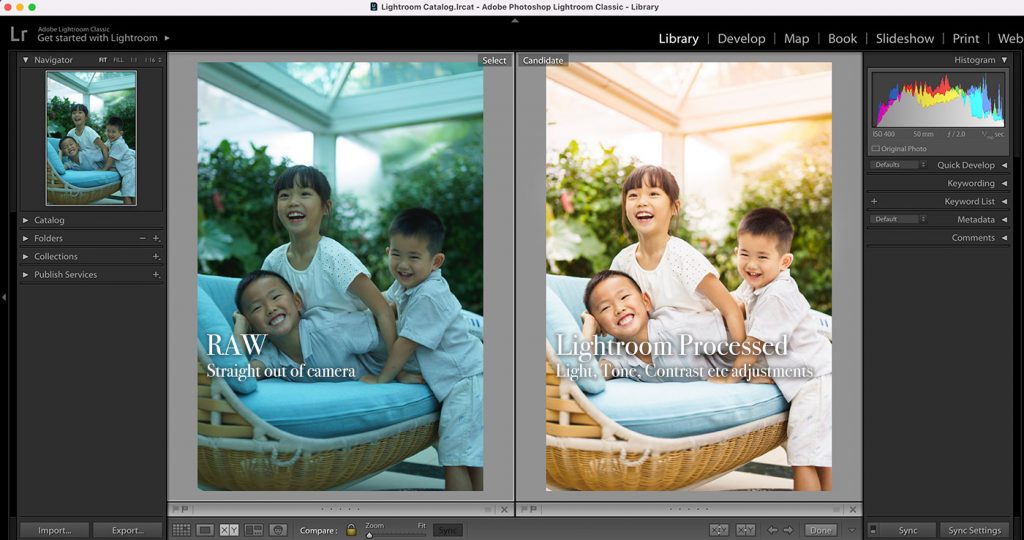1024x540 pixels.
Task: Close the Candidate photo pane
Action: click(852, 509)
